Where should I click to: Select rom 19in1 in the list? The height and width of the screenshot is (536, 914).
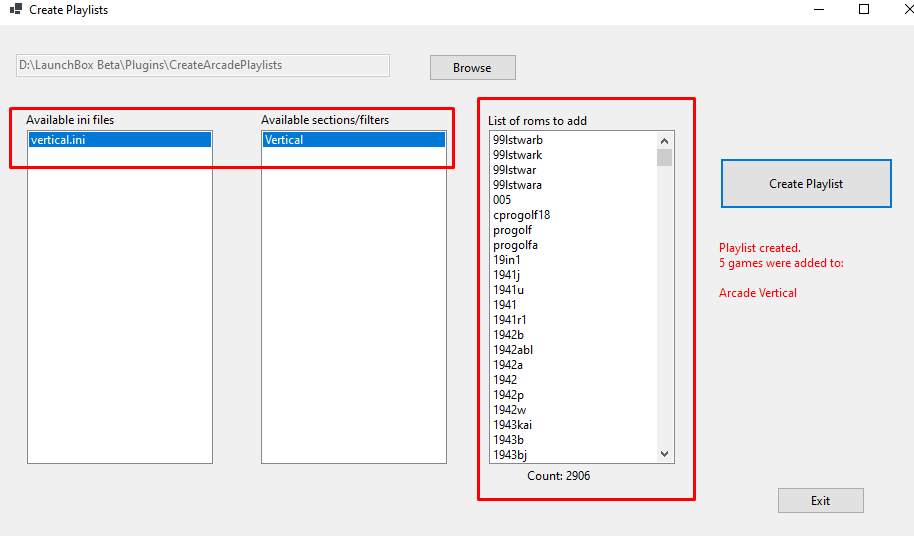tap(507, 260)
